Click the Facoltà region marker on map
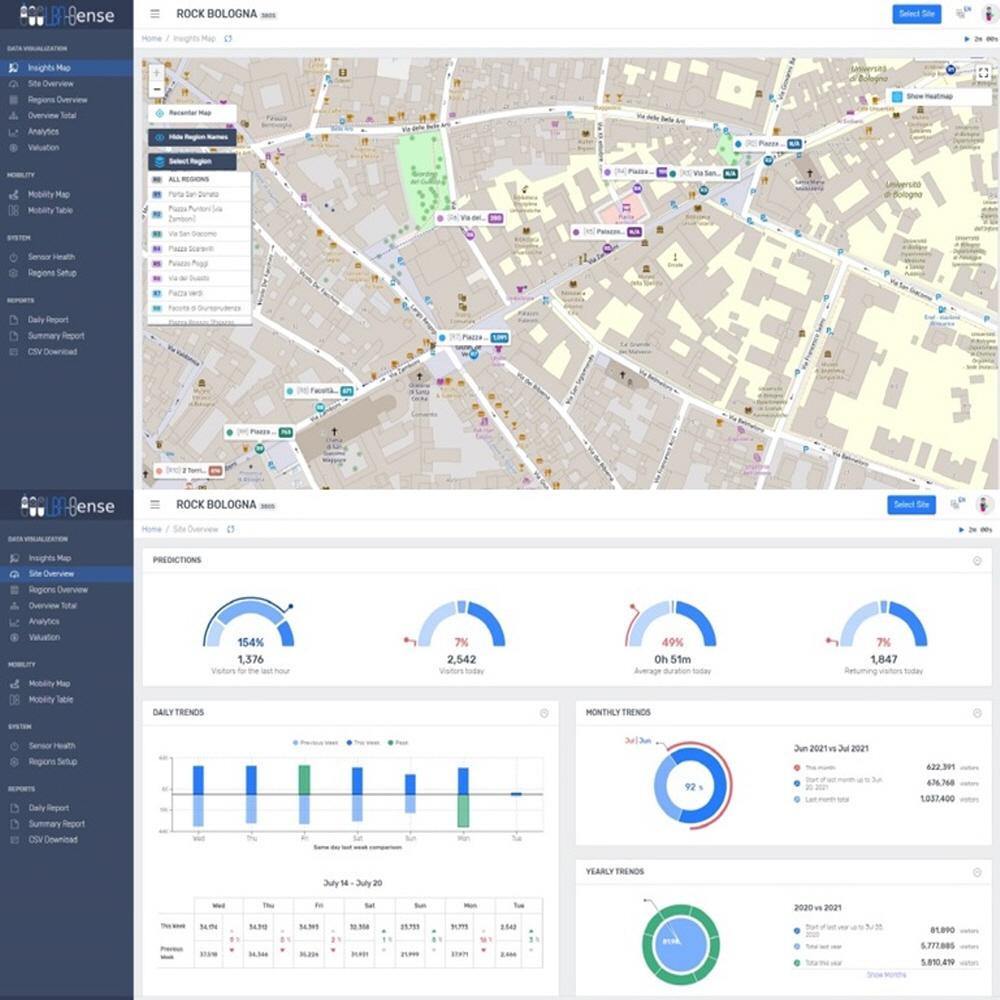 319,391
